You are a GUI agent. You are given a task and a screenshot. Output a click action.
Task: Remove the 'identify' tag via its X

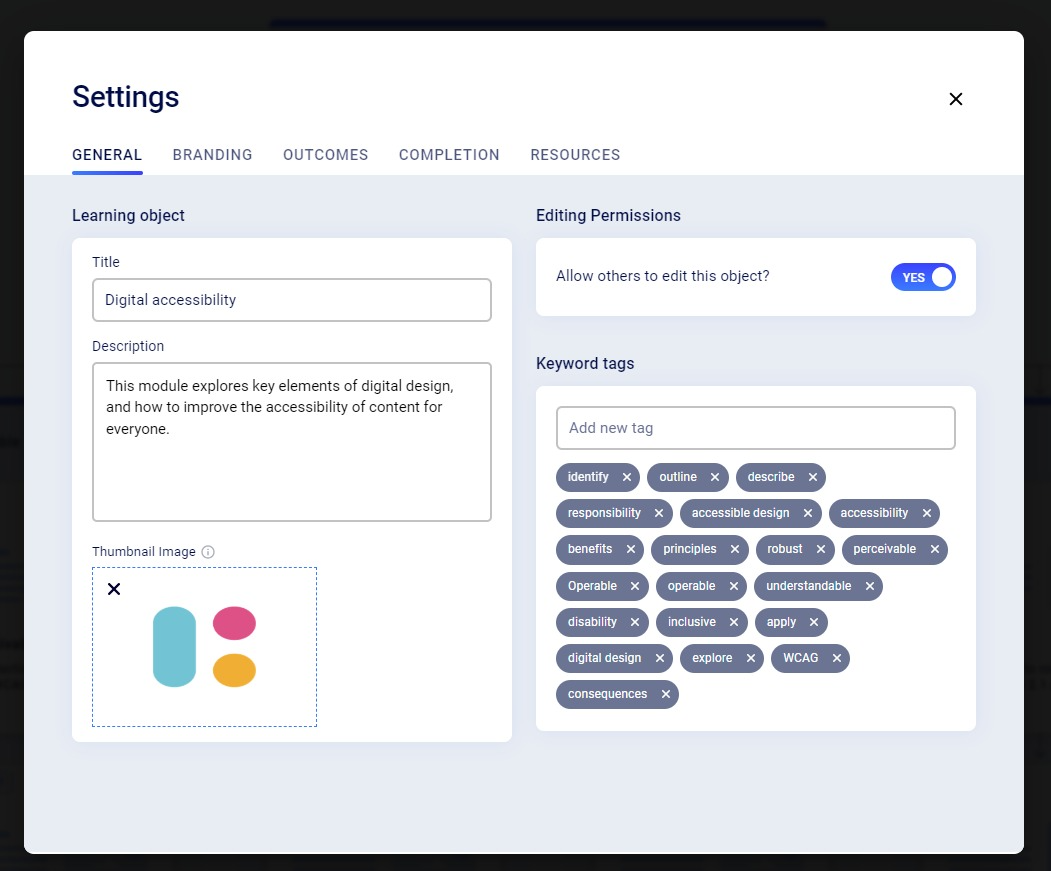(627, 477)
